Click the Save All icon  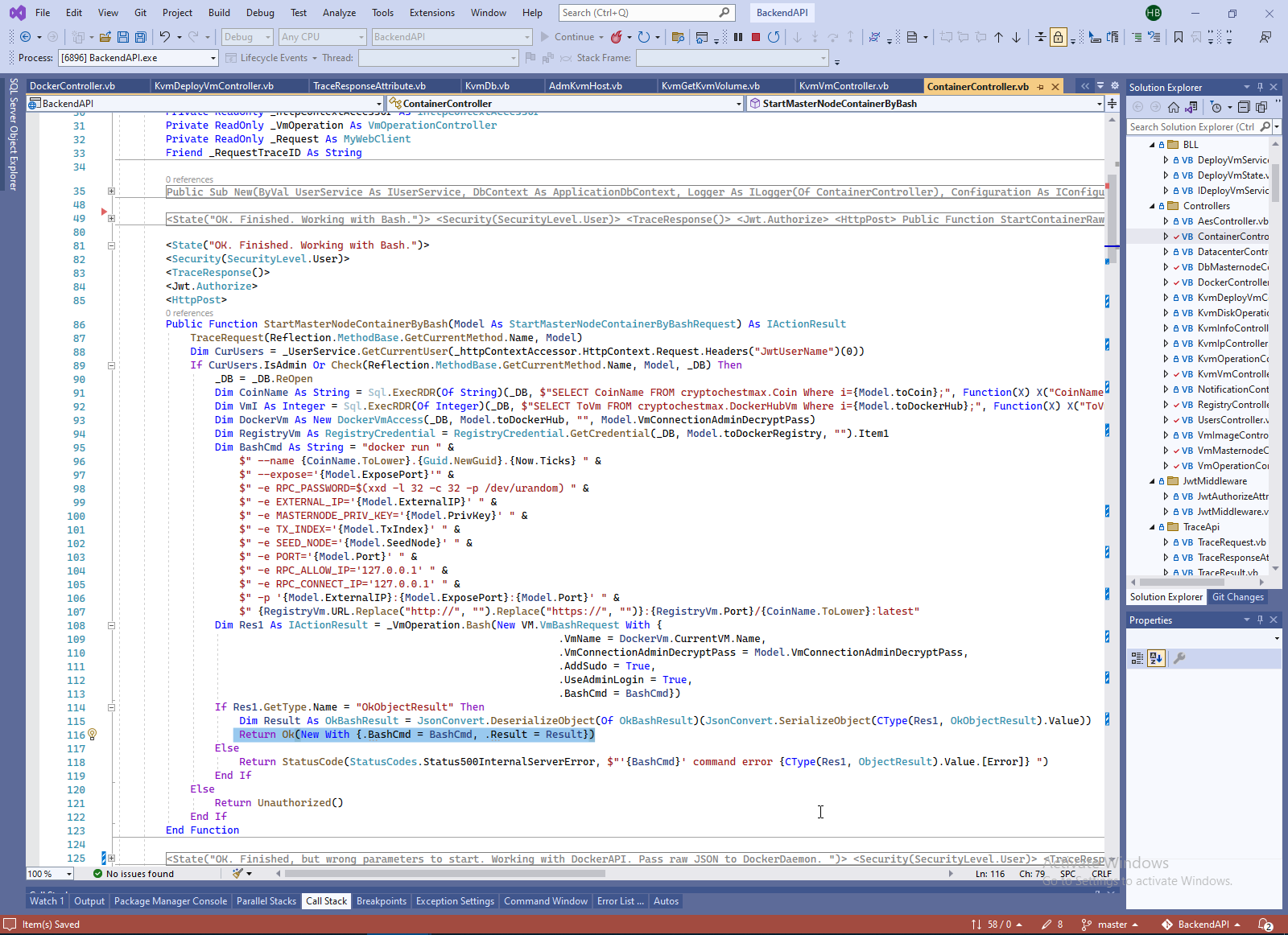tap(141, 37)
